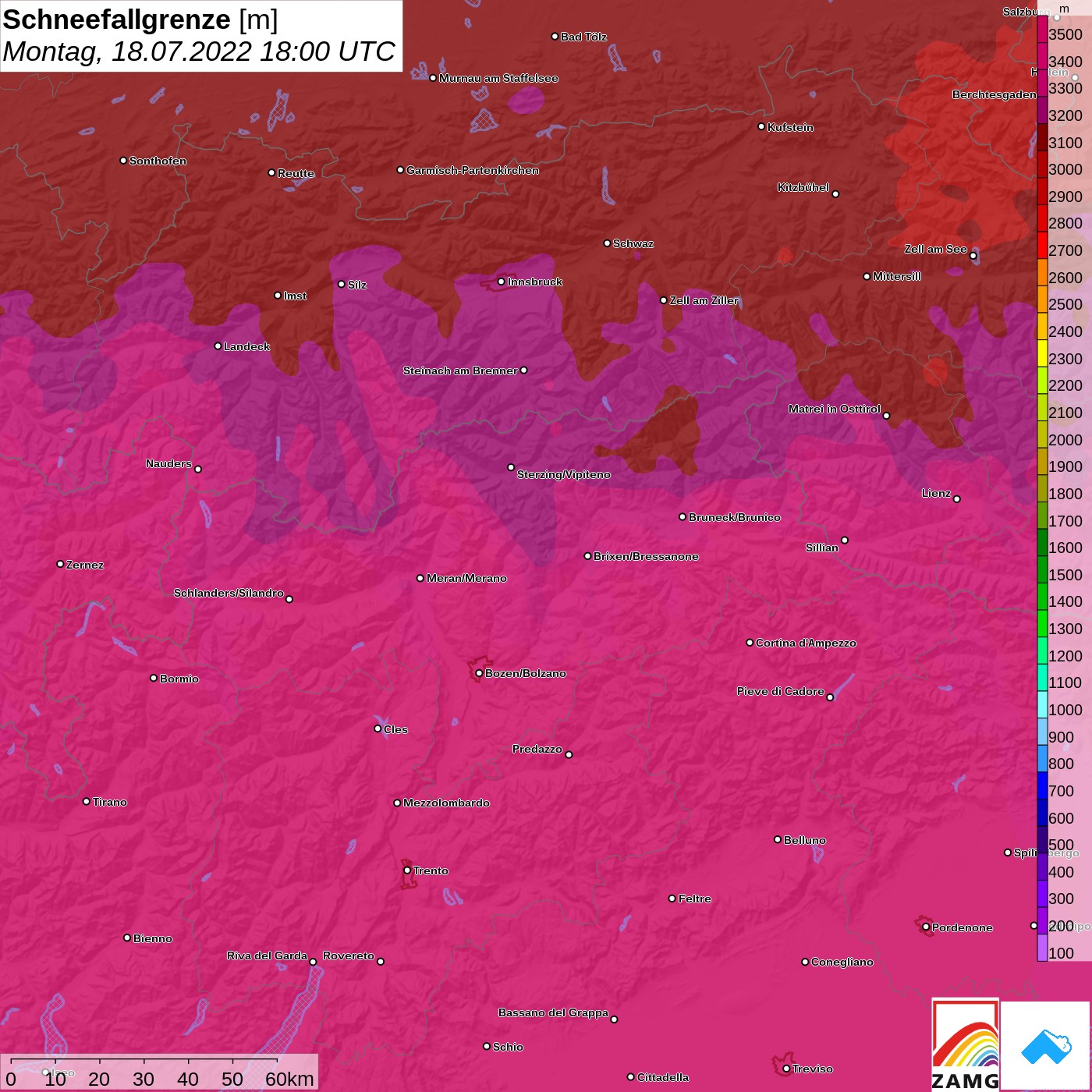This screenshot has width=1092, height=1092.
Task: Click the "Sterzing/Vipiteno" label
Action: click(x=564, y=474)
